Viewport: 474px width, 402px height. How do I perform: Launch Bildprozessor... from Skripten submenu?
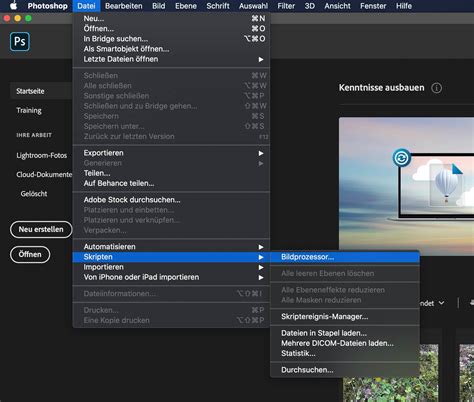(x=345, y=257)
